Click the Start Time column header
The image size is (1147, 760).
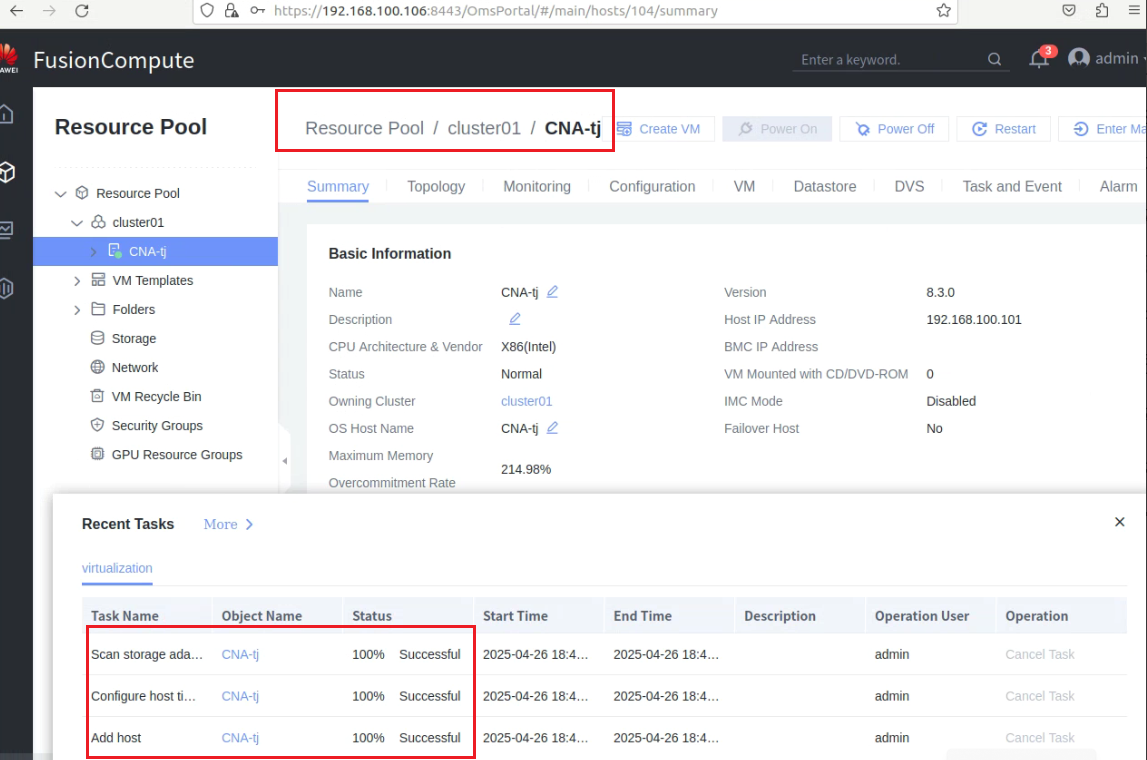(515, 616)
